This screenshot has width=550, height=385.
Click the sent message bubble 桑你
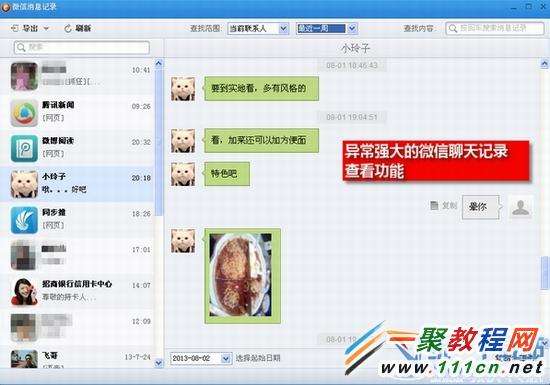[x=481, y=207]
